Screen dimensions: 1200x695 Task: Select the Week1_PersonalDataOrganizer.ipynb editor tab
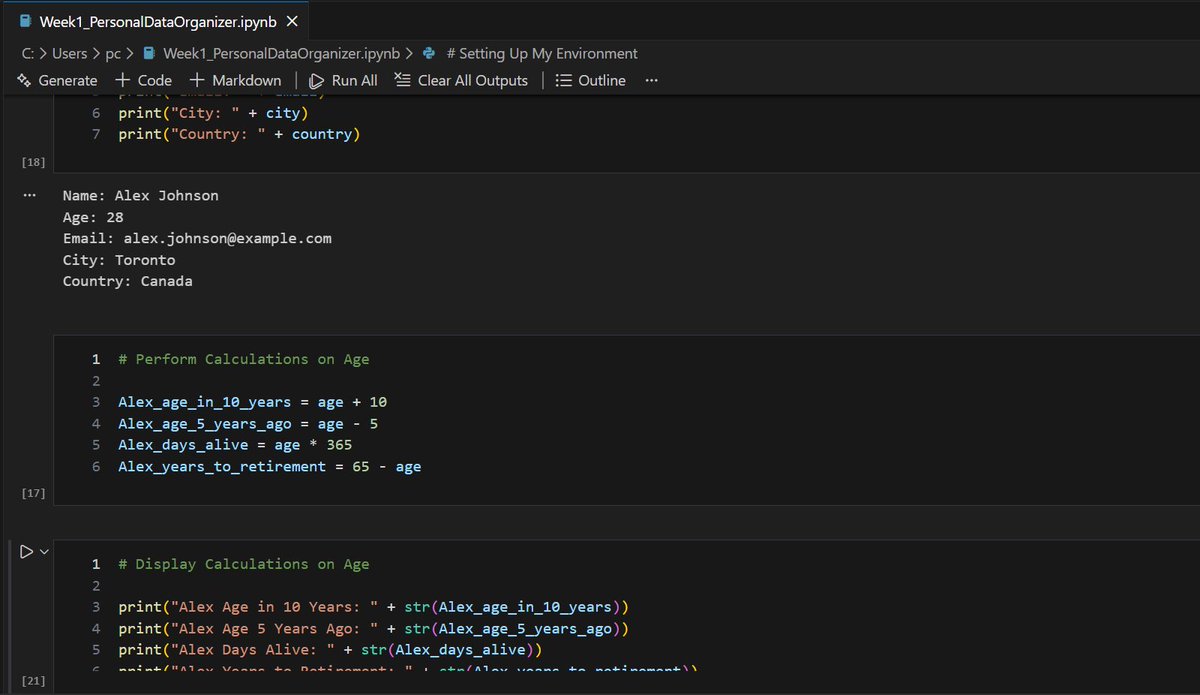click(158, 21)
